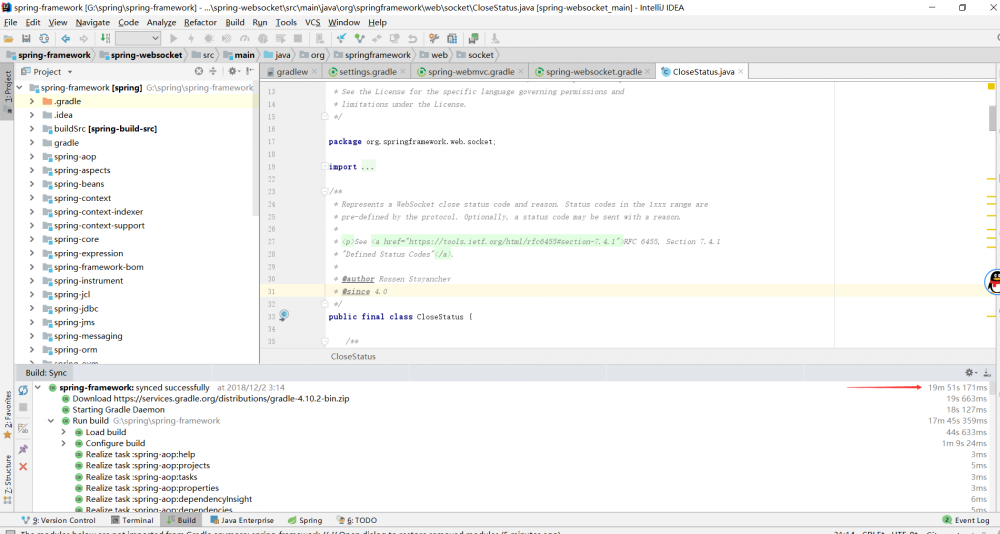Open the Refactor menu
The image size is (1000, 534).
click(200, 22)
